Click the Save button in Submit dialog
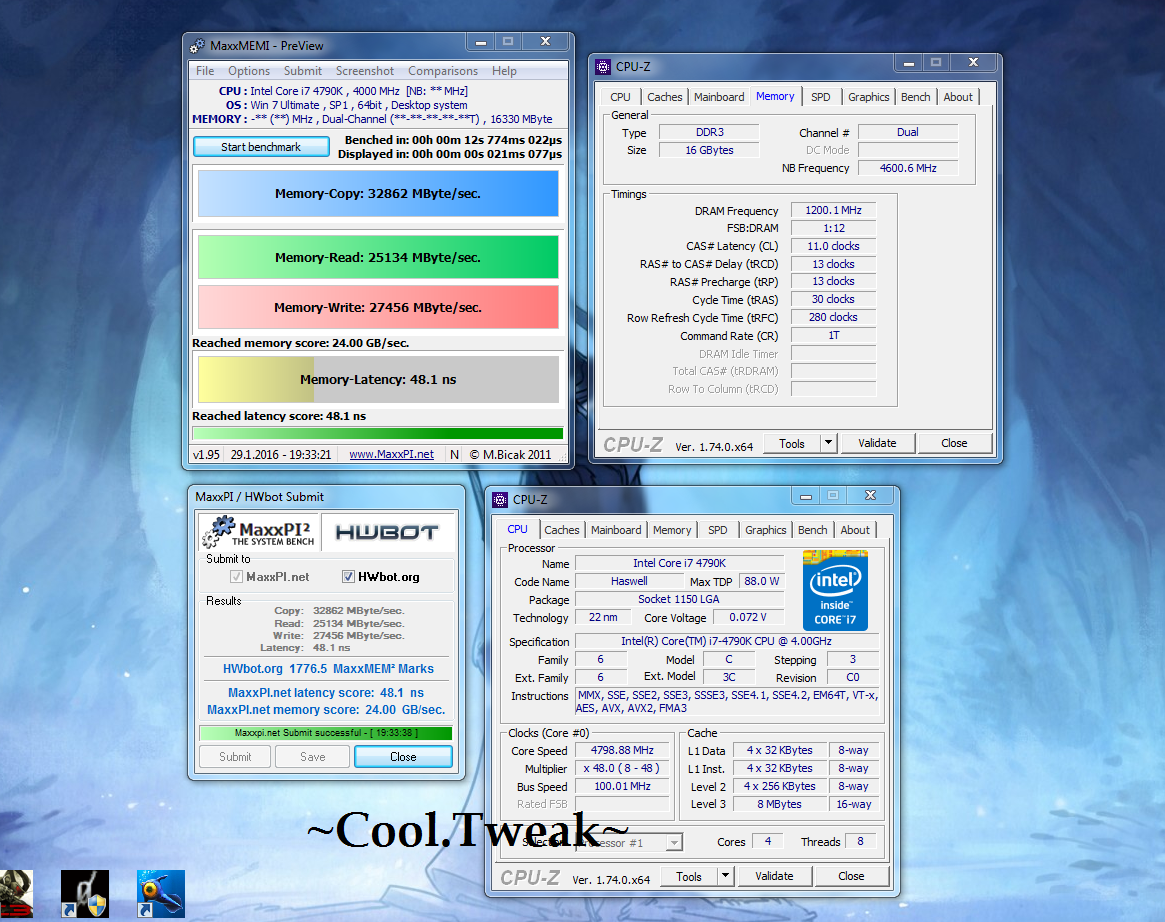The image size is (1165, 922). pyautogui.click(x=313, y=757)
